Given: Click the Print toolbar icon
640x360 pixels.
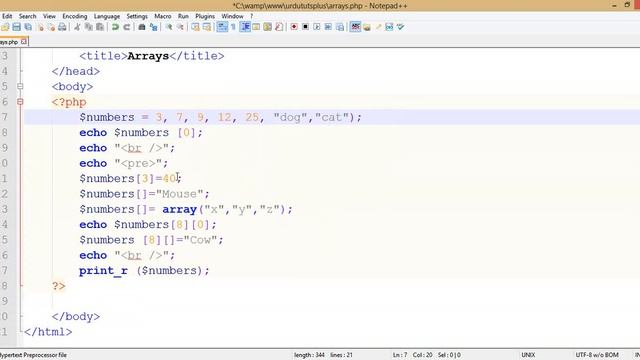Looking at the screenshot, I should coord(62,27).
